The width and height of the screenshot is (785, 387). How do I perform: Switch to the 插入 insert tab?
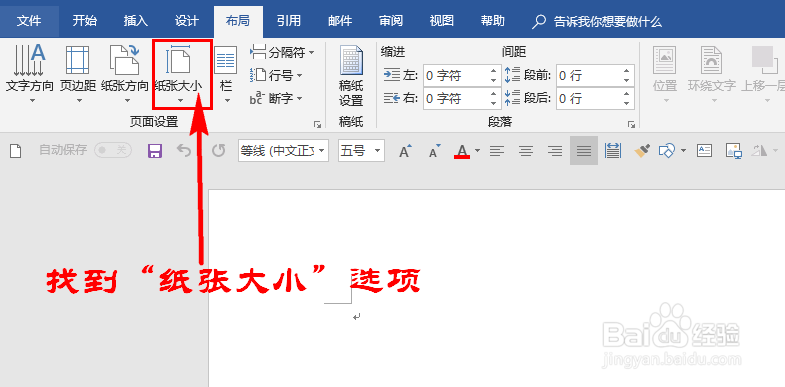point(136,21)
